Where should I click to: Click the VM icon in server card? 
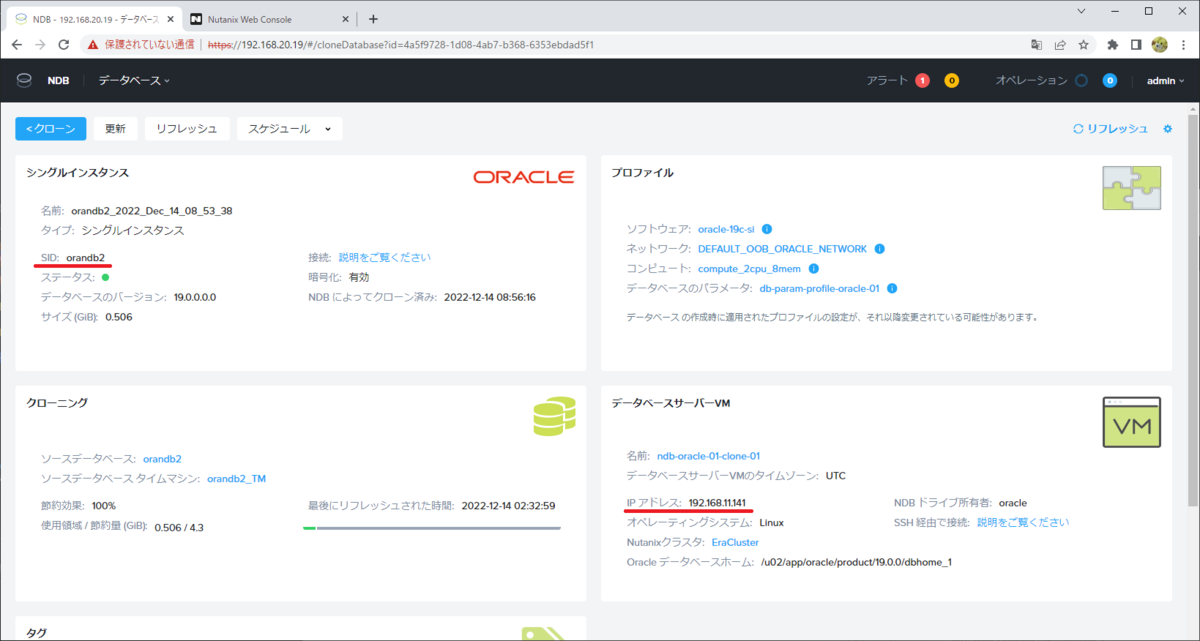point(1131,422)
